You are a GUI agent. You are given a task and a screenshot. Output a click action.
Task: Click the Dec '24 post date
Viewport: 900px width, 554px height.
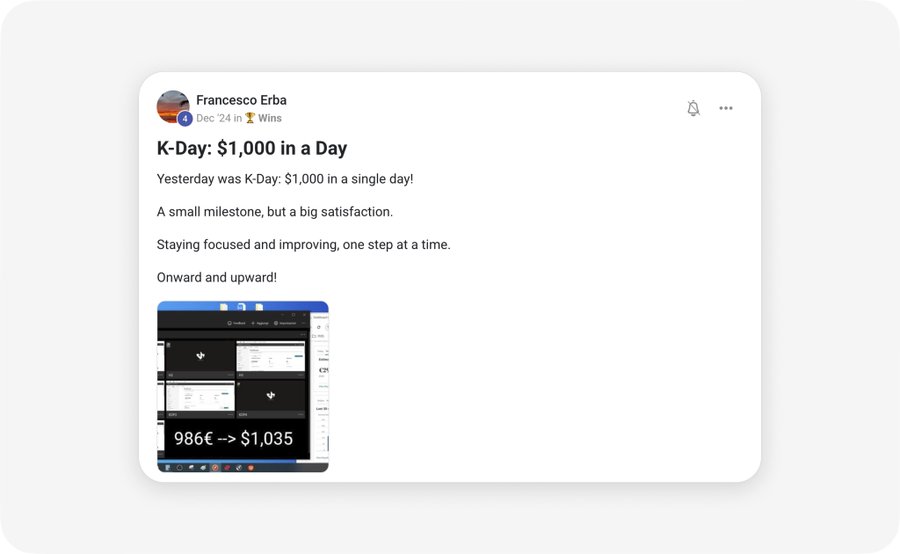(213, 118)
